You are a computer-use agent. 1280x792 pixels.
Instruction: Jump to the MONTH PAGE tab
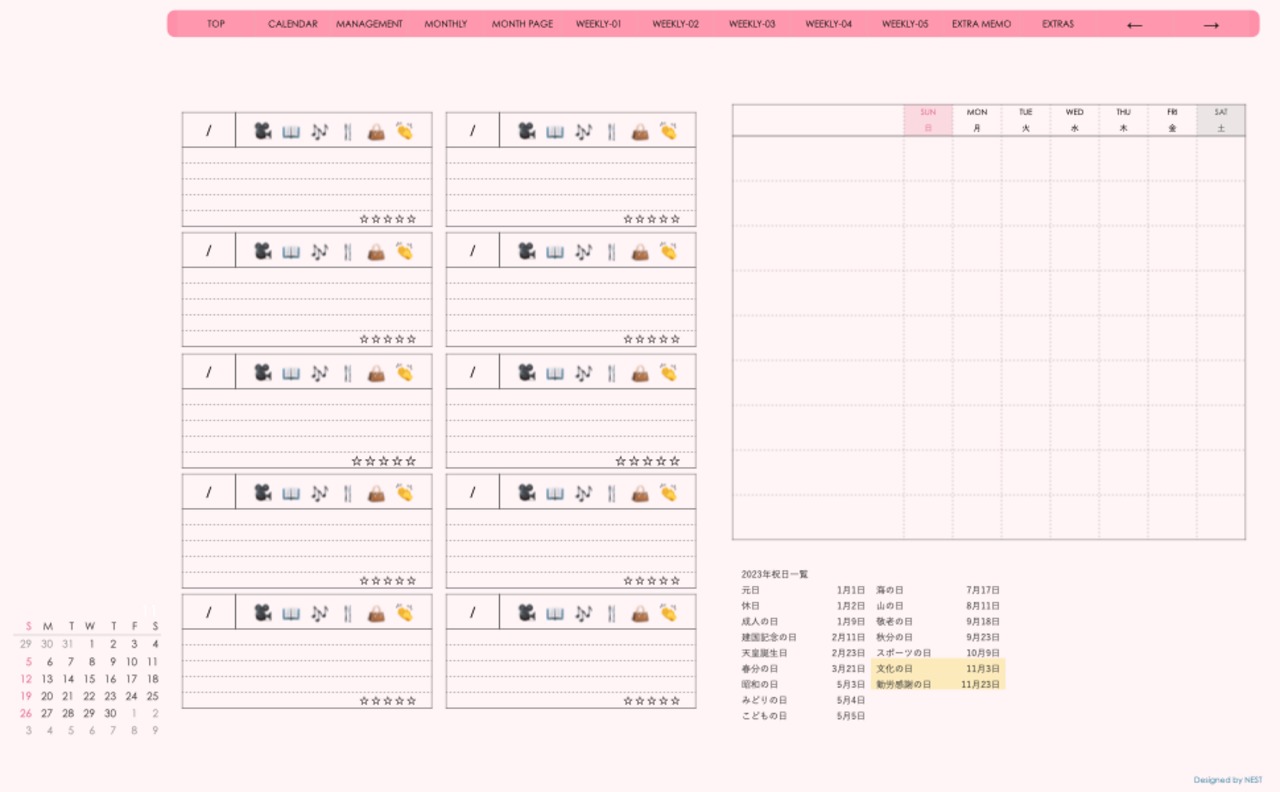[522, 24]
